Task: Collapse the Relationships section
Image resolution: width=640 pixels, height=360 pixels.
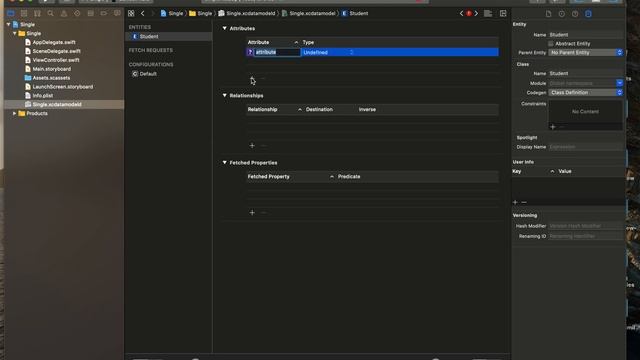Action: tap(224, 95)
